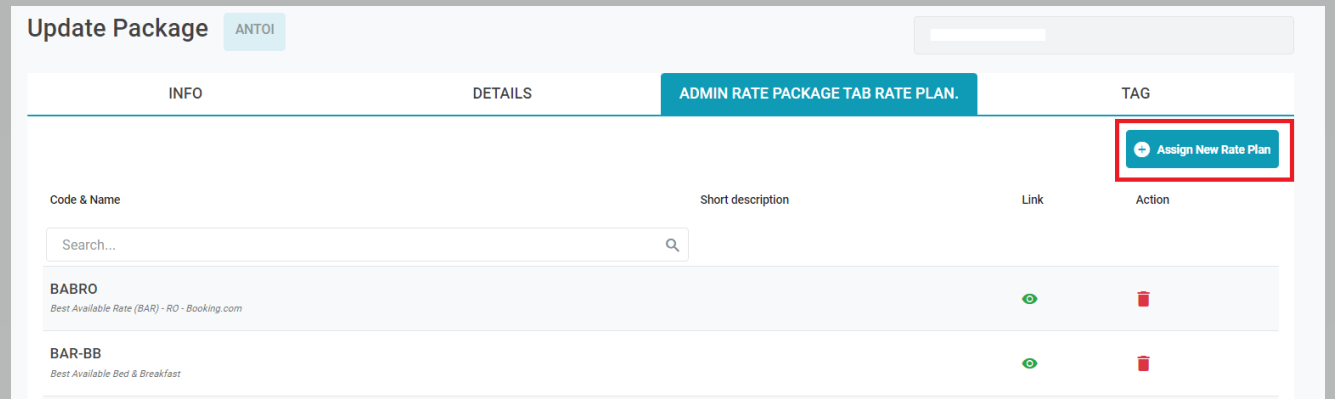Open the gray selector box at top right
The width and height of the screenshot is (1335, 399).
pos(1104,35)
